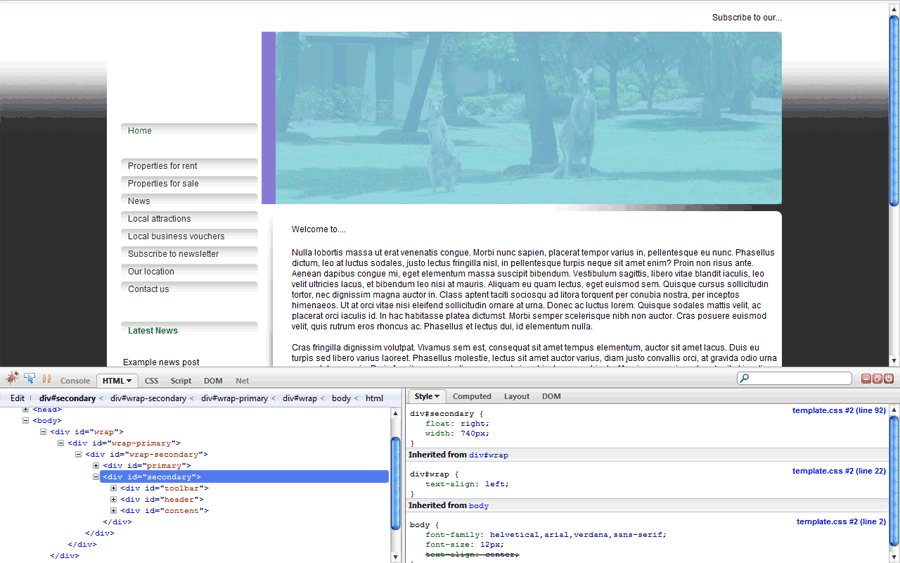Click the search magnifier in Firebug
This screenshot has width=900, height=563.
pyautogui.click(x=744, y=379)
